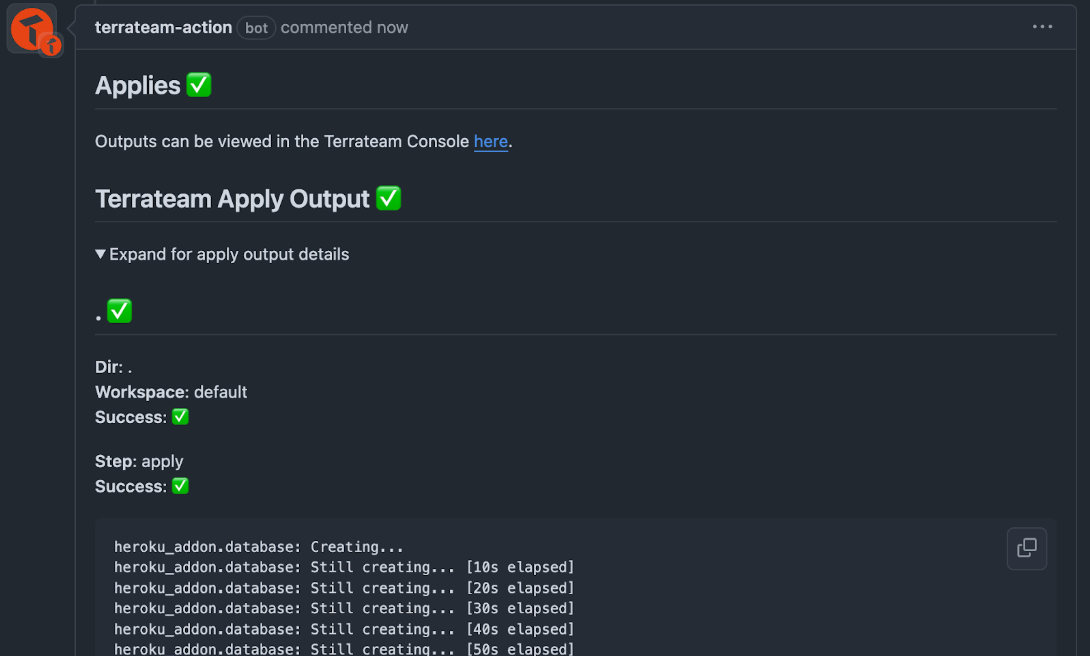Click the 'here' Terrateam Console link
Screen dimensions: 1090x656
pyautogui.click(x=491, y=141)
